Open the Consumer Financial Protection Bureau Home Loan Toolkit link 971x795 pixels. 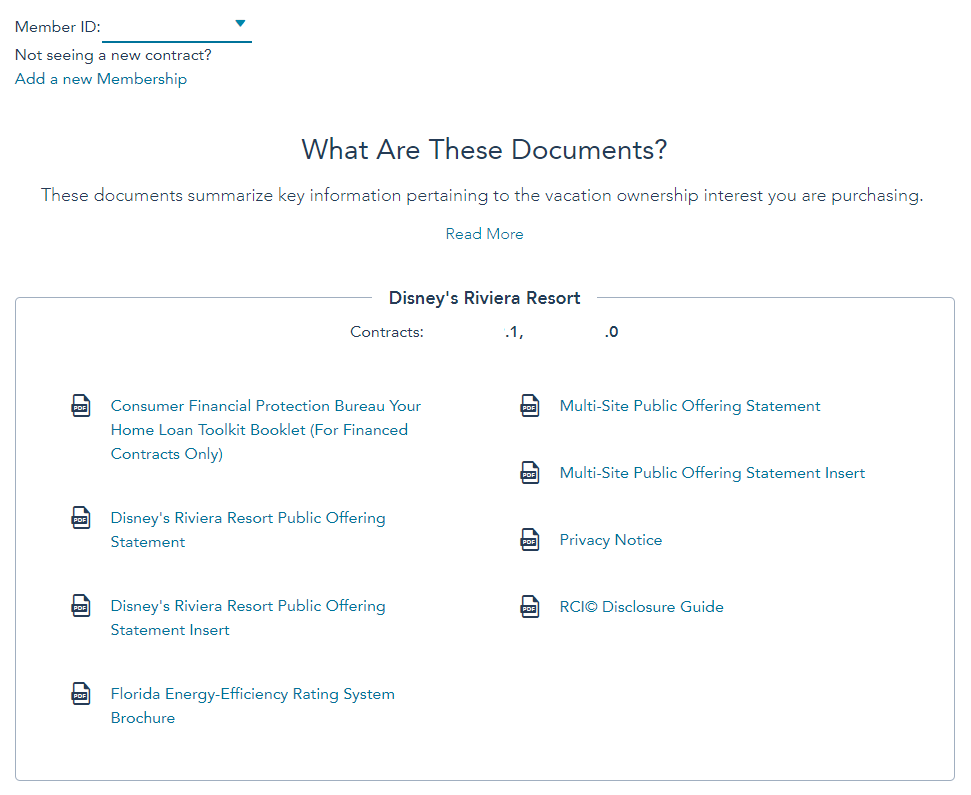click(264, 429)
